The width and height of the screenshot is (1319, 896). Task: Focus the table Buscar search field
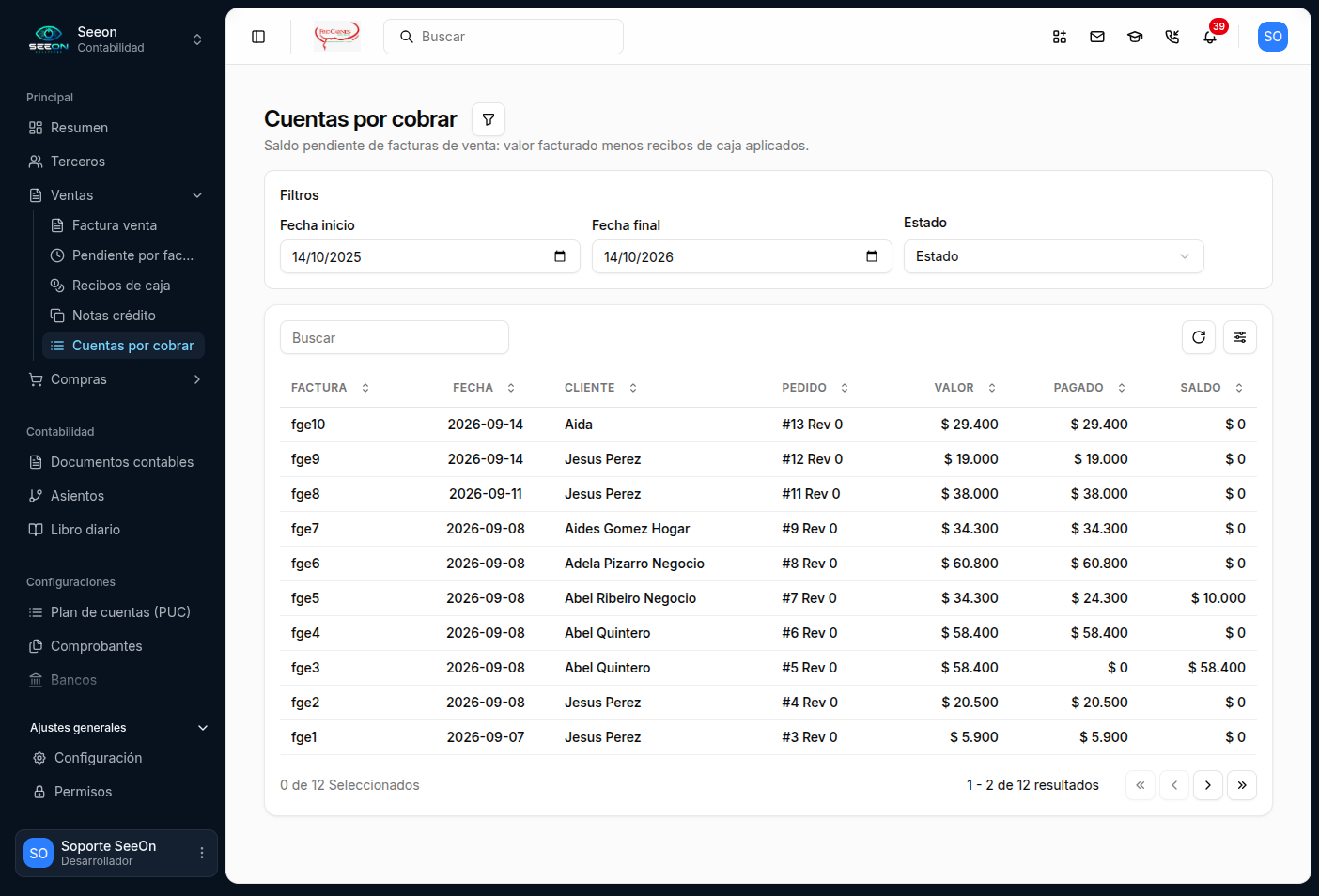[x=395, y=337]
